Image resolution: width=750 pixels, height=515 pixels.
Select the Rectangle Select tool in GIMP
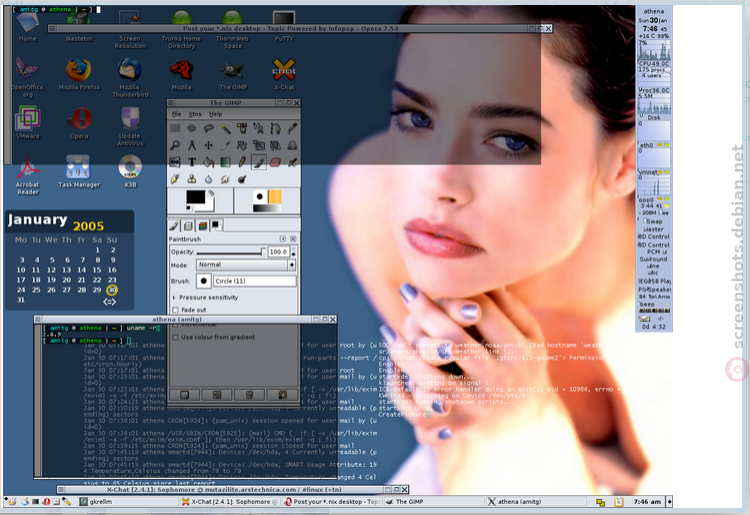(175, 128)
